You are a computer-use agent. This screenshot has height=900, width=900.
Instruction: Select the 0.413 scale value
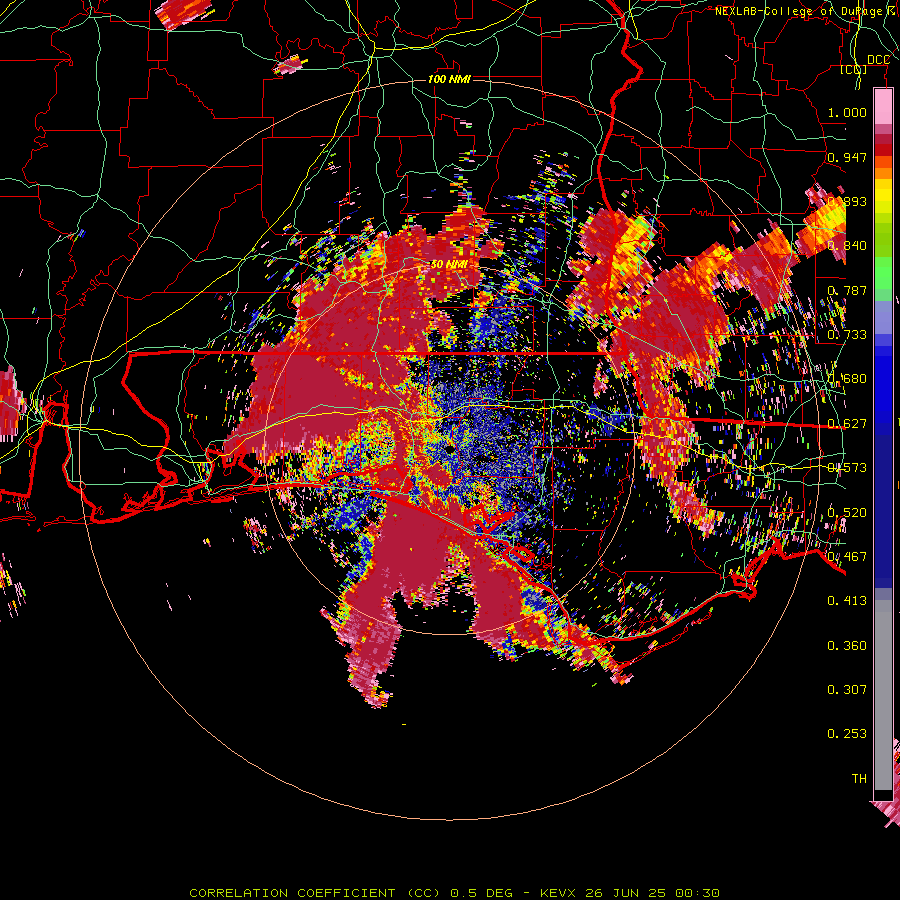847,601
